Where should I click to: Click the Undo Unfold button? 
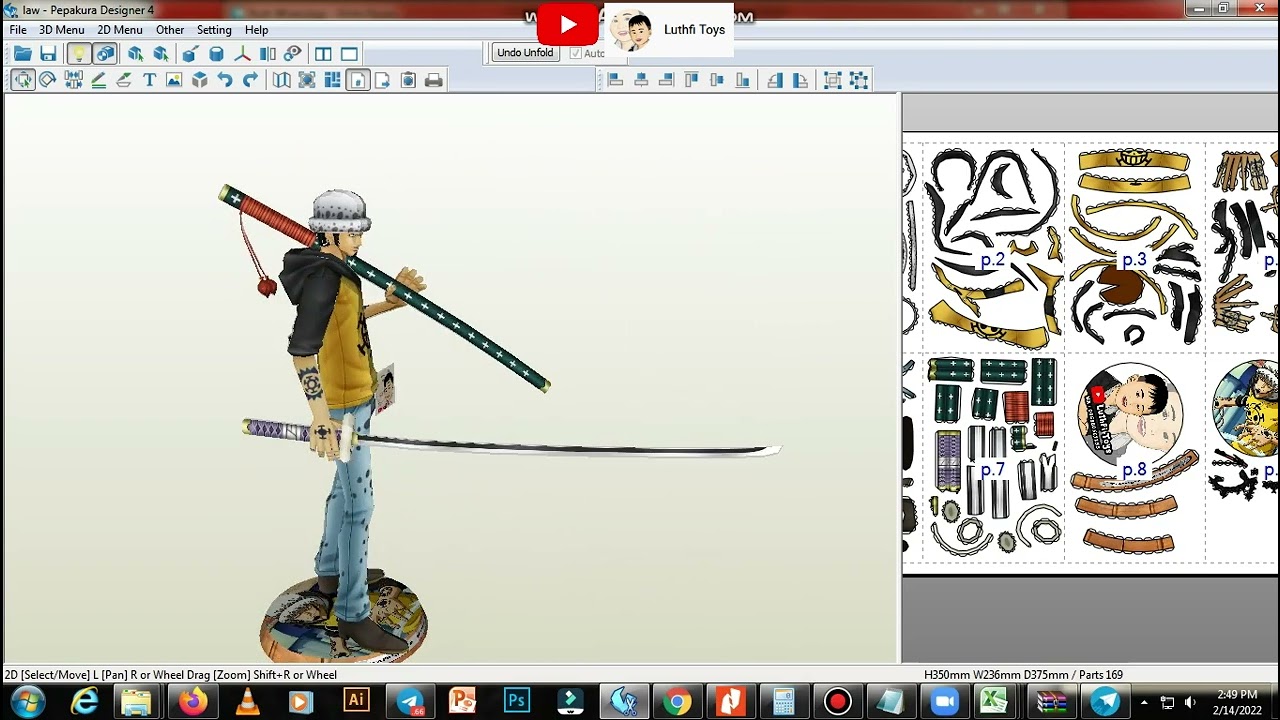coord(525,53)
